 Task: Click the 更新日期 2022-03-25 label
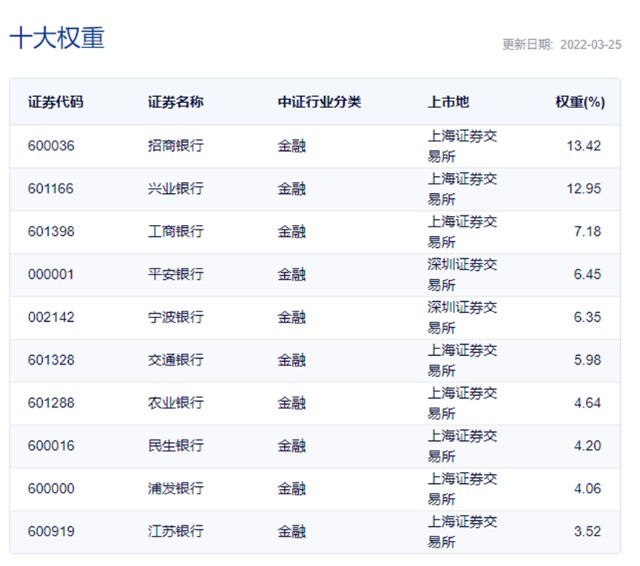coord(561,45)
